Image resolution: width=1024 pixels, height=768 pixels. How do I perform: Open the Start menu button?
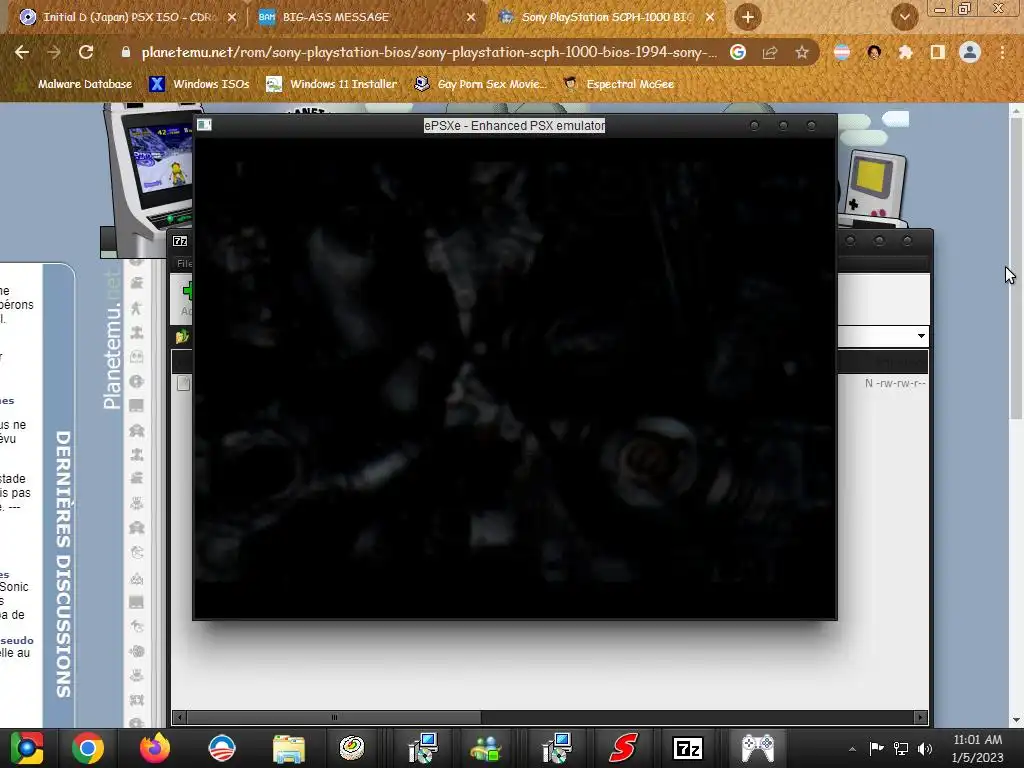click(x=27, y=748)
